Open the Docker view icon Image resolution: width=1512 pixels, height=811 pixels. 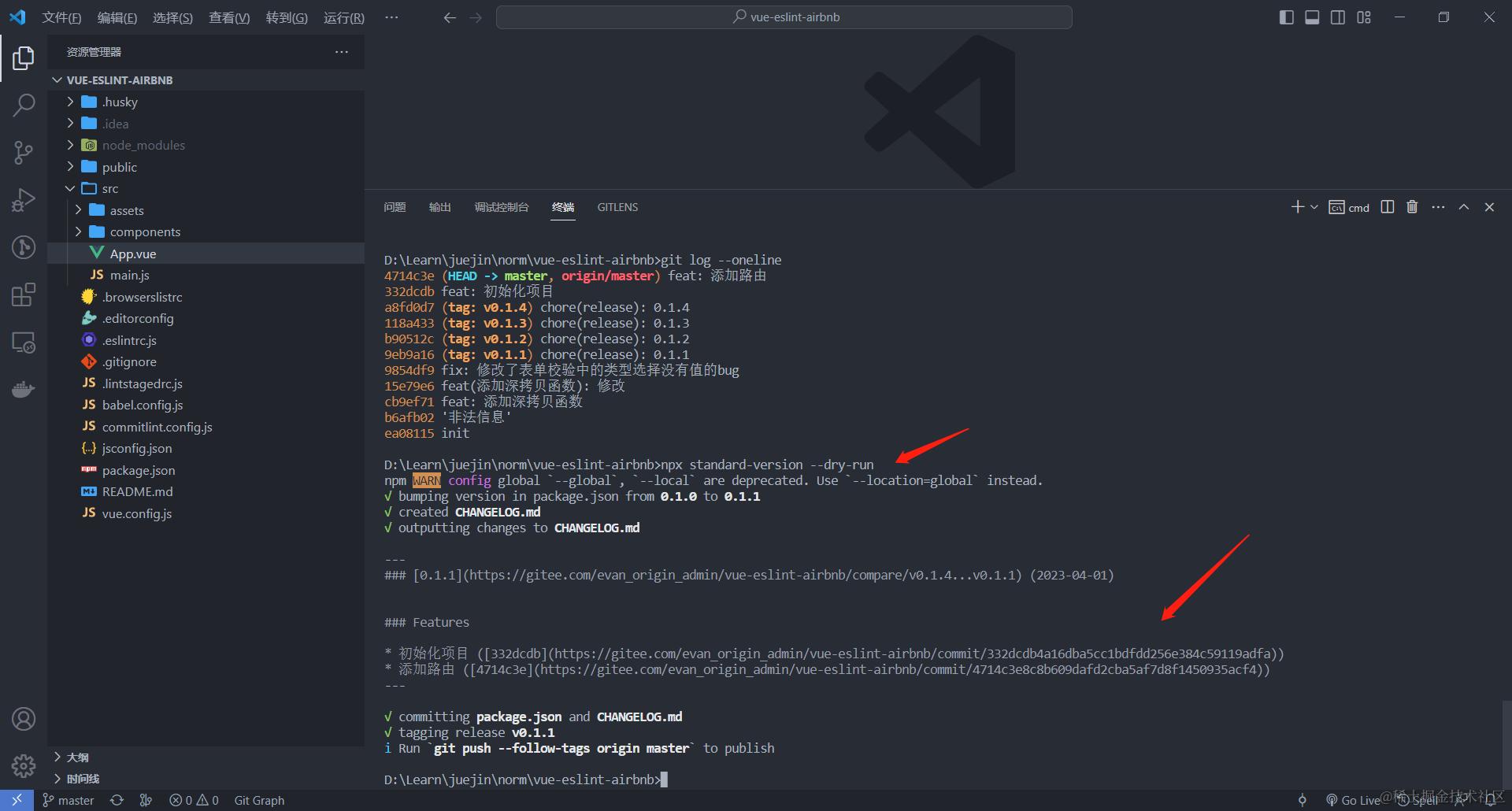coord(24,389)
